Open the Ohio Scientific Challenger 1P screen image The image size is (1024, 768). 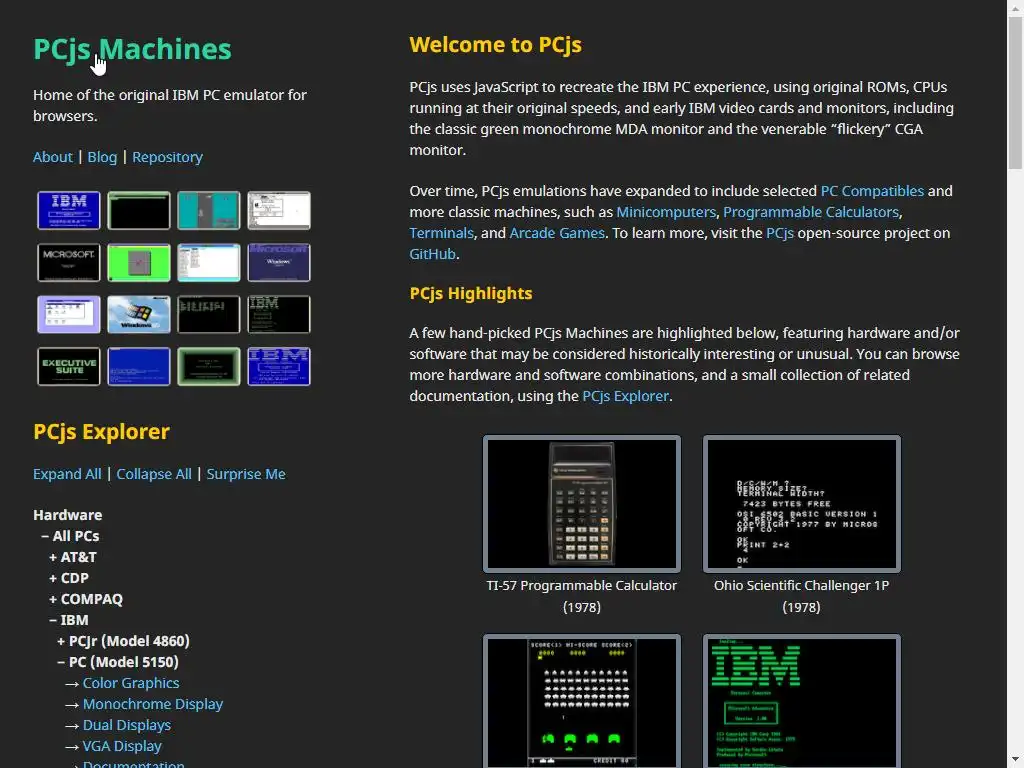tap(801, 504)
